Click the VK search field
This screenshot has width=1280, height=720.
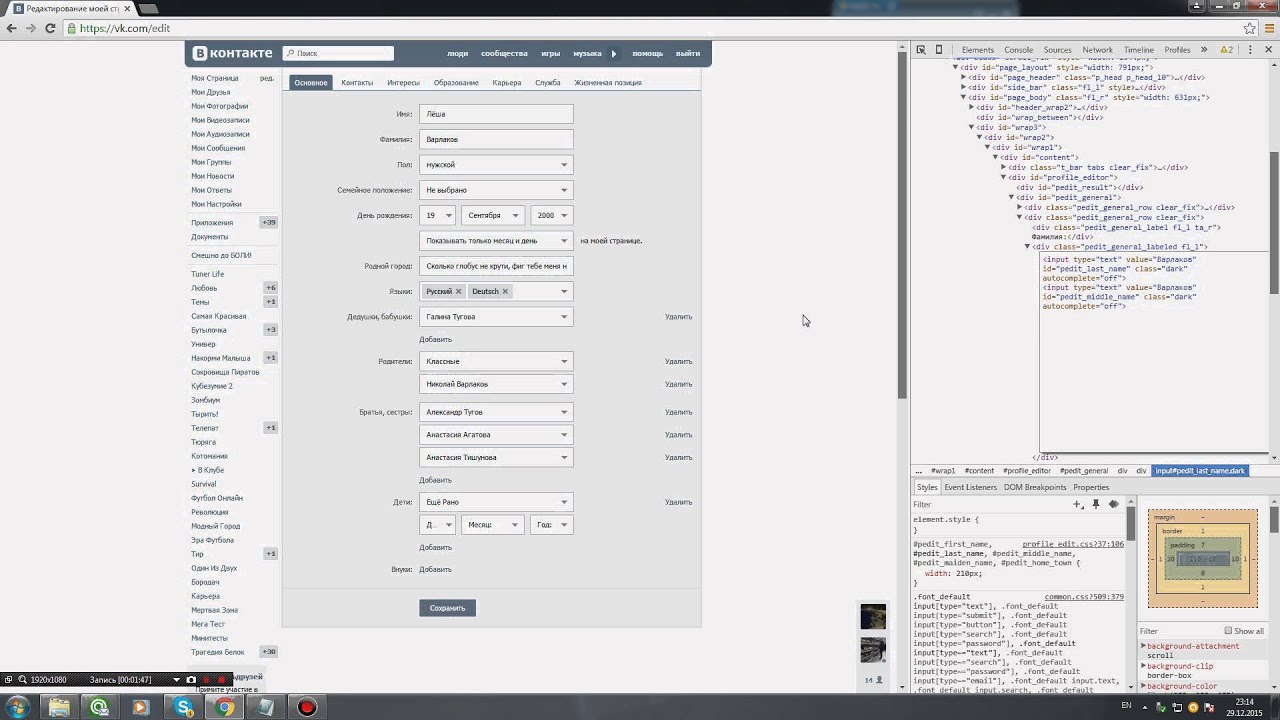[338, 53]
